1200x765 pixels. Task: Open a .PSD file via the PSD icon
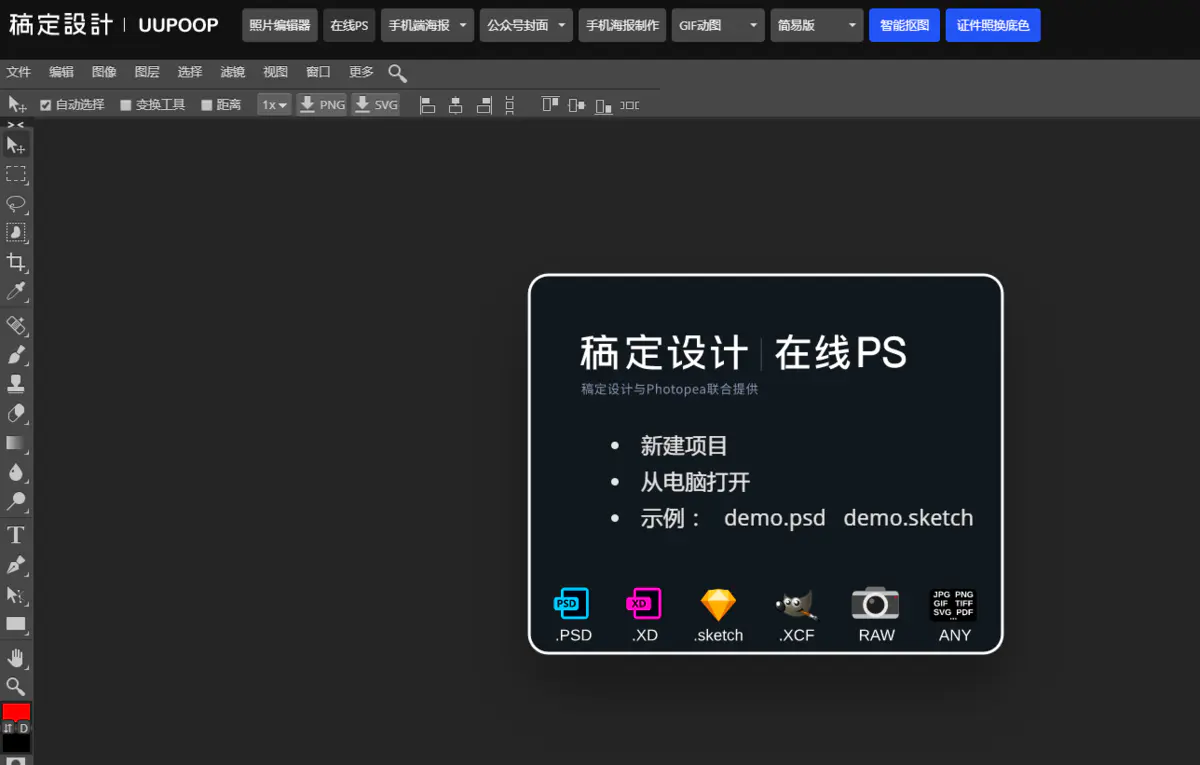(571, 604)
